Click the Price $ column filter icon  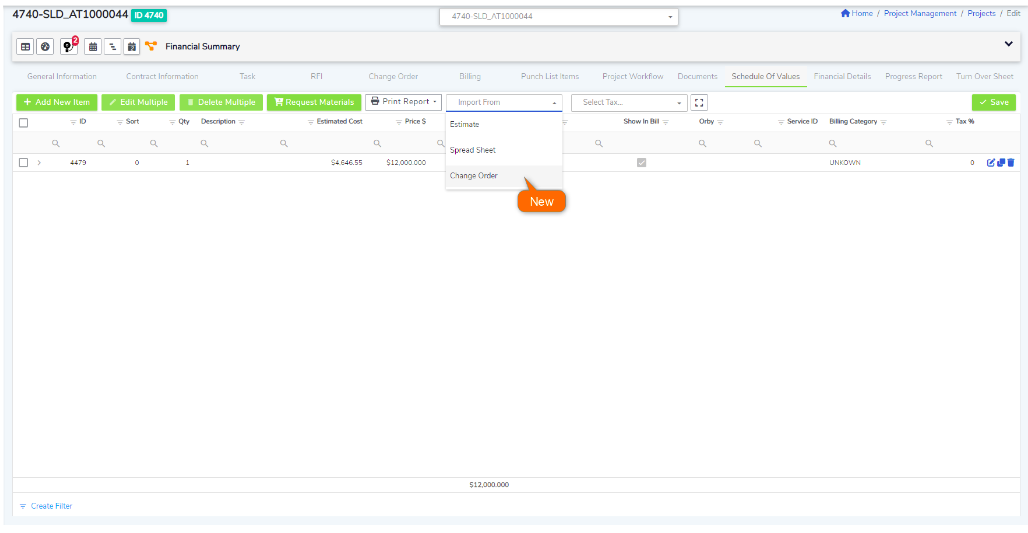(x=399, y=122)
